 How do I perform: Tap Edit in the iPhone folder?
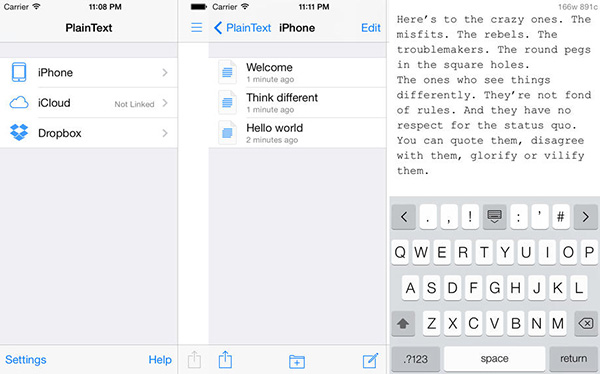pyautogui.click(x=371, y=28)
